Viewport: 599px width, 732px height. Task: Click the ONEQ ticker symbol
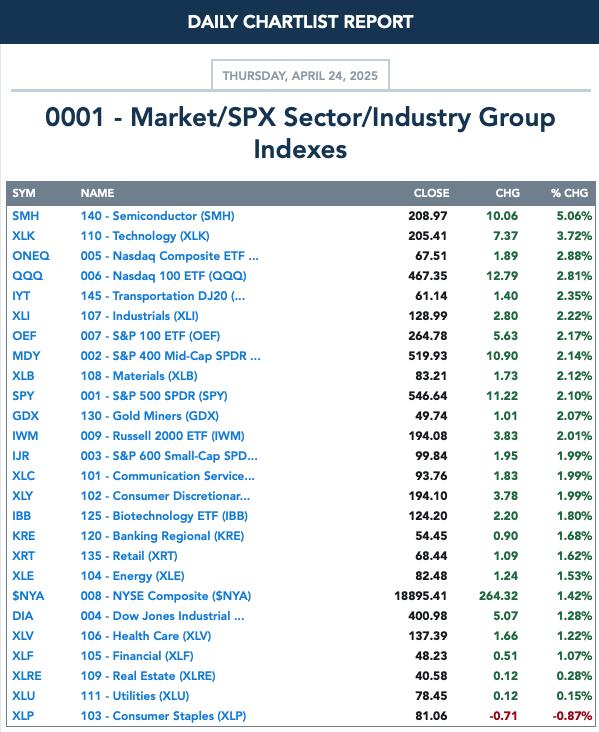click(31, 256)
